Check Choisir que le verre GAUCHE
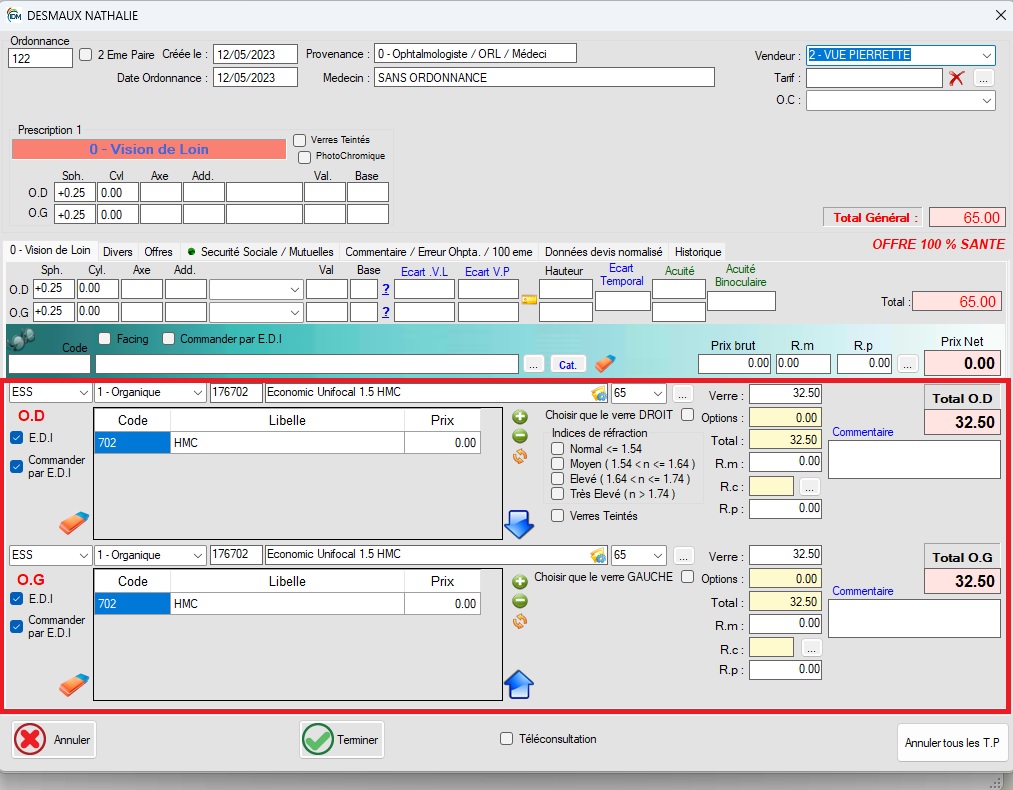The height and width of the screenshot is (790, 1013). (687, 576)
